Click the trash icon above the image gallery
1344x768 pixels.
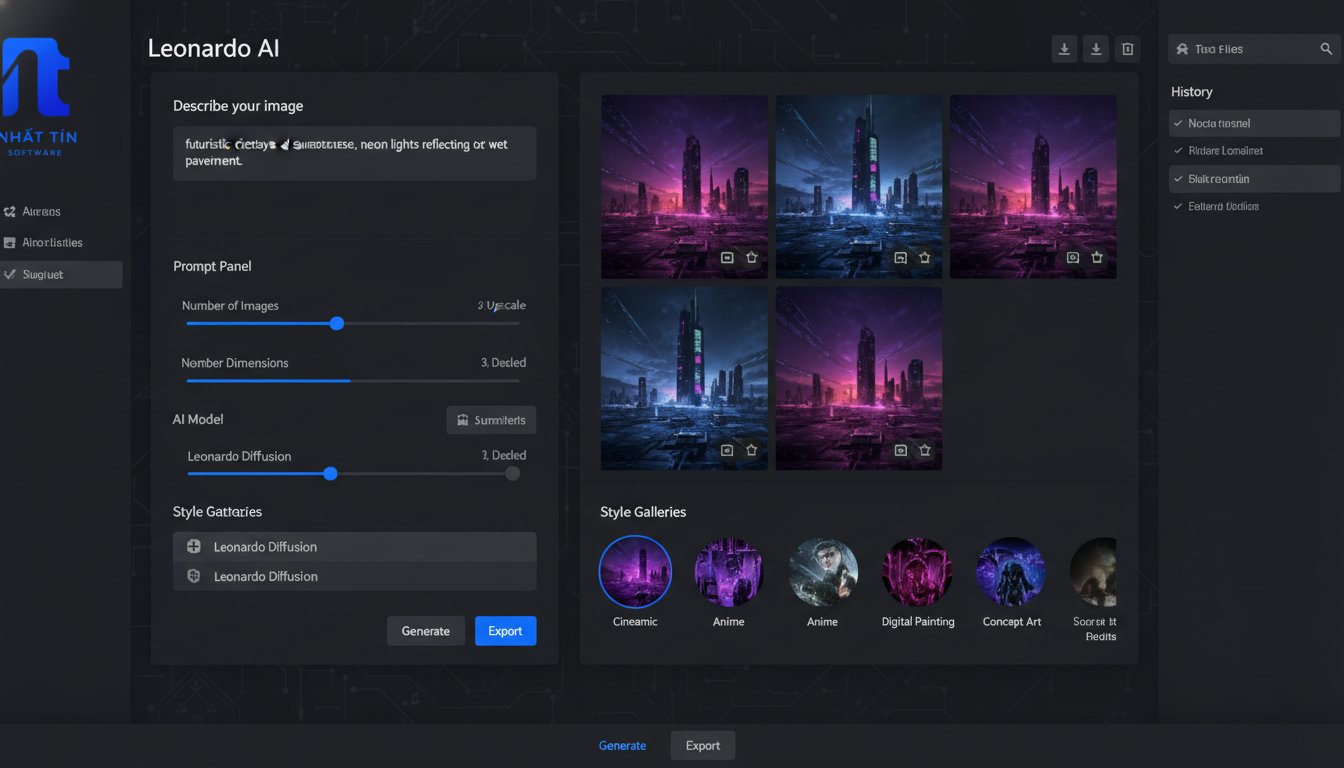click(x=1127, y=49)
